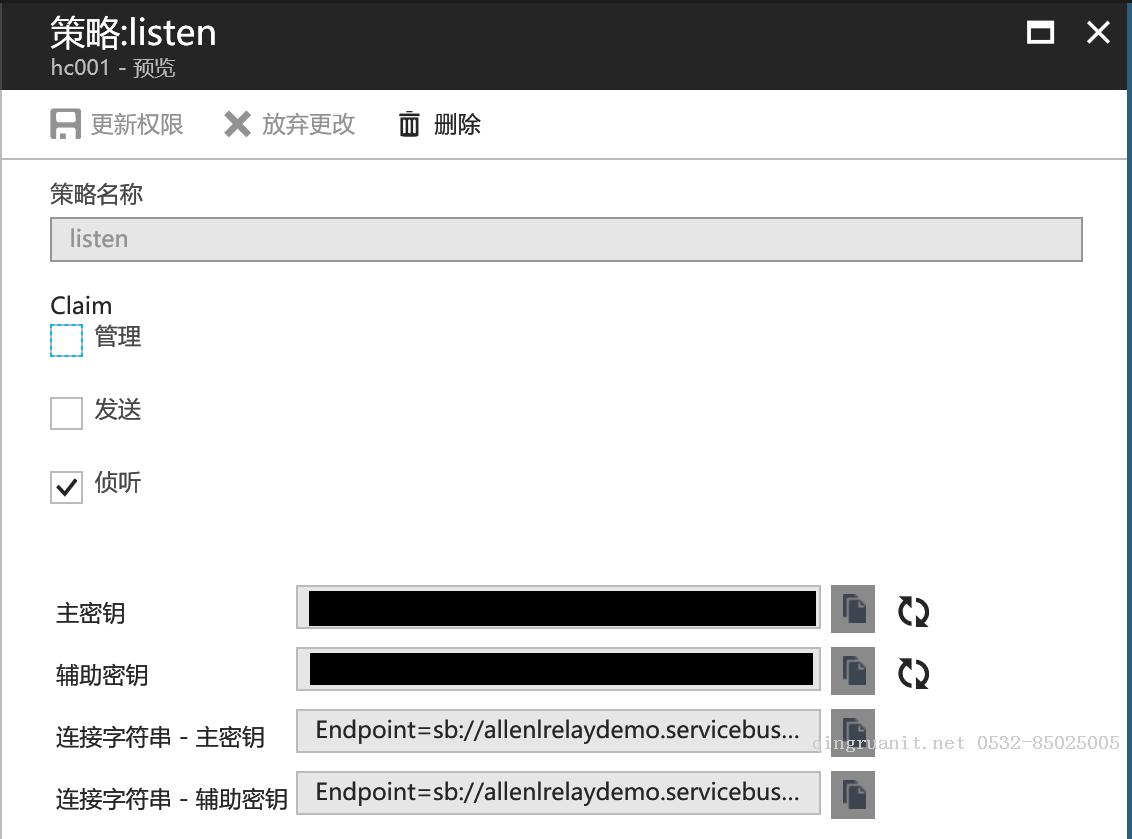Click the listen policy name field

(x=566, y=239)
